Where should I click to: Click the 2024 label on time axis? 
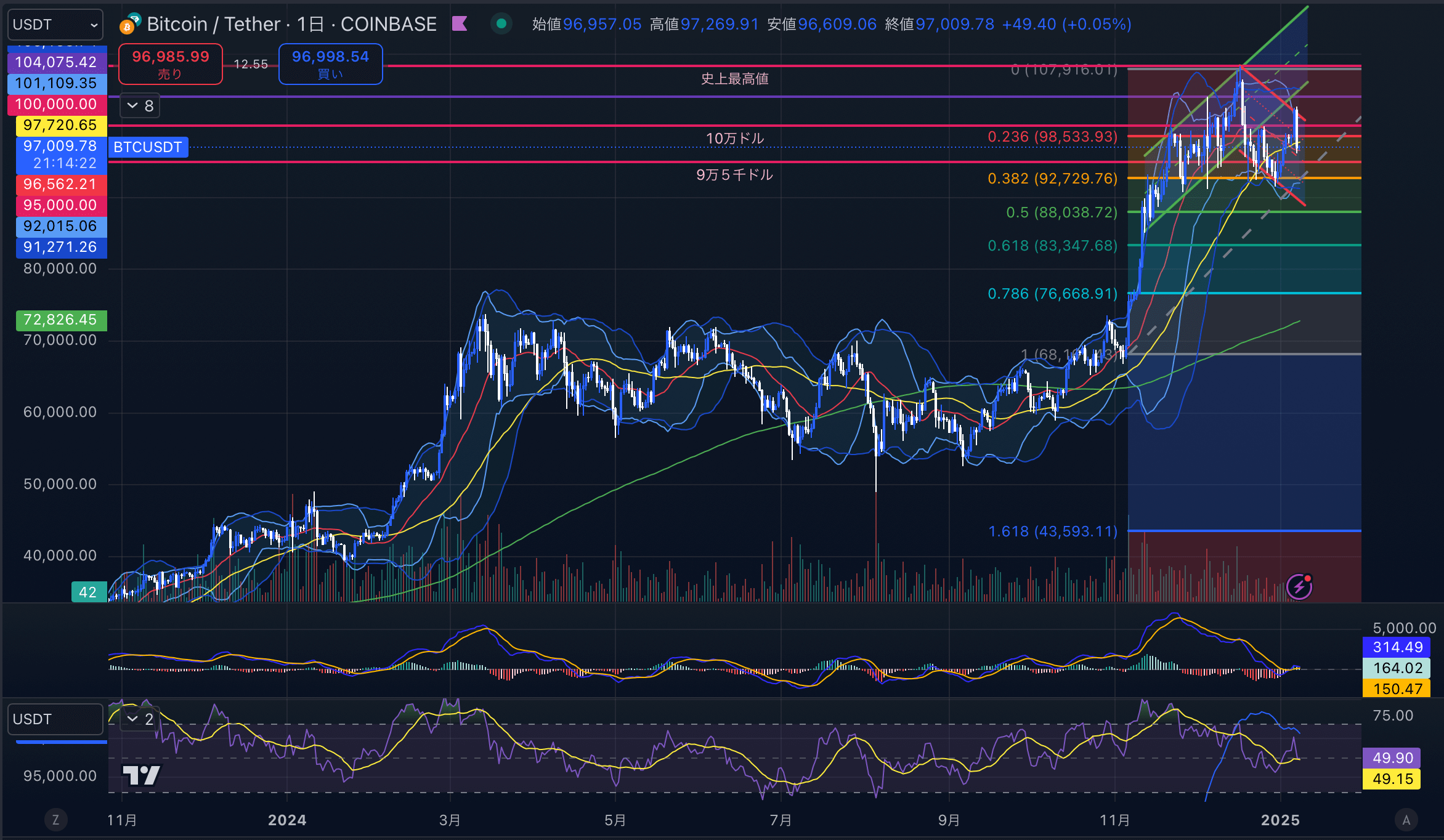click(x=287, y=820)
